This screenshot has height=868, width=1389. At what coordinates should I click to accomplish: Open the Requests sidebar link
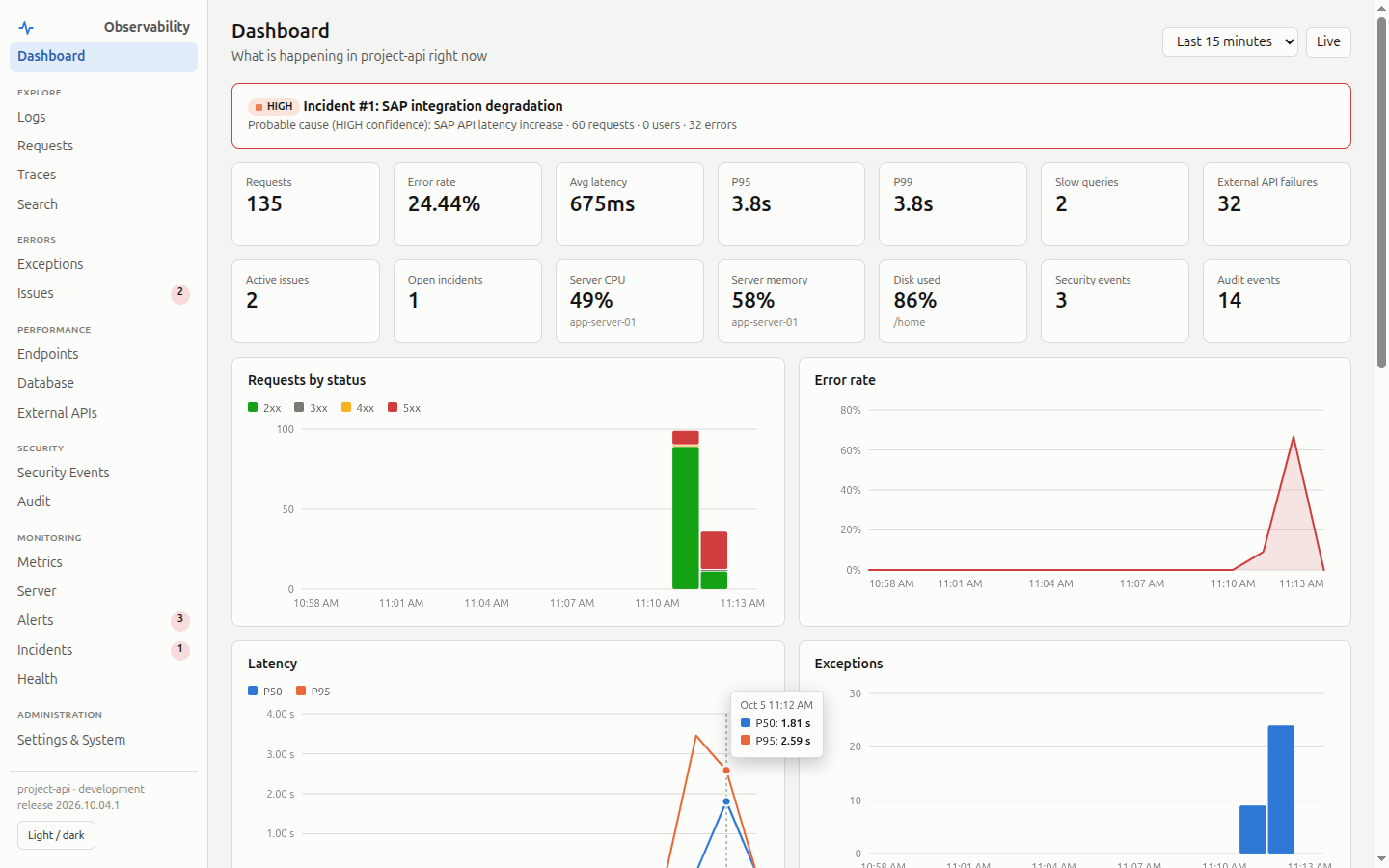pyautogui.click(x=103, y=146)
